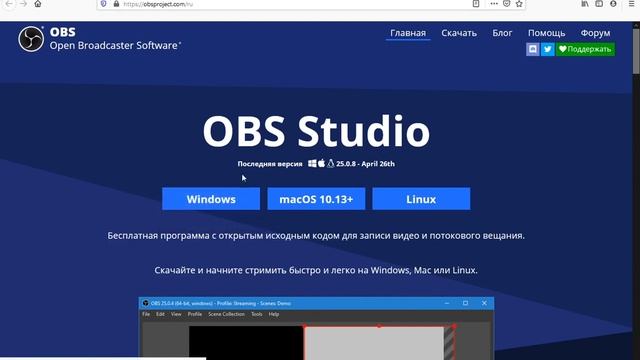Click the tracking protection shield icon
Image resolution: width=640 pixels, height=360 pixels.
point(104,4)
